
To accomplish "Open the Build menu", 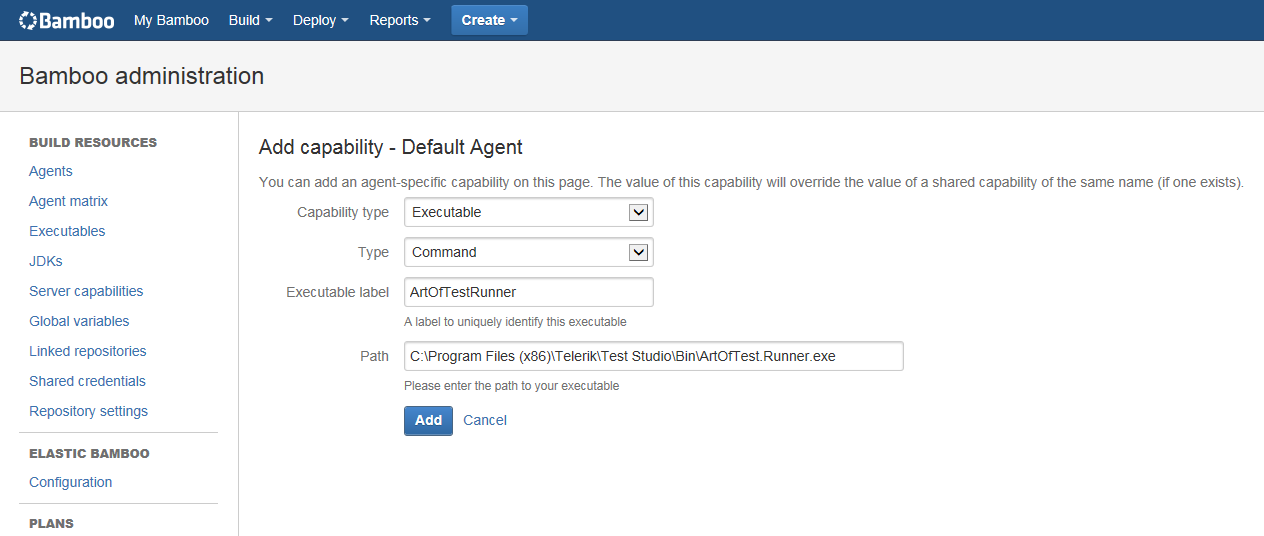I will click(250, 20).
